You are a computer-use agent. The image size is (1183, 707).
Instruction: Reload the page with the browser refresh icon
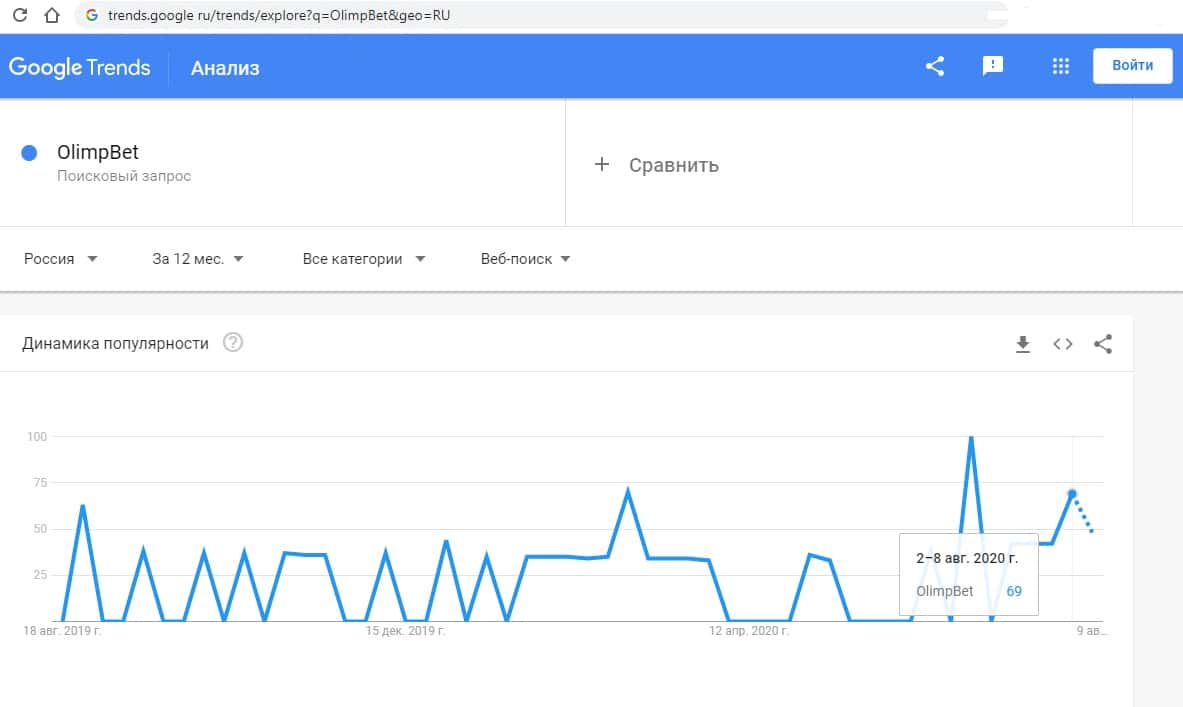pos(19,16)
